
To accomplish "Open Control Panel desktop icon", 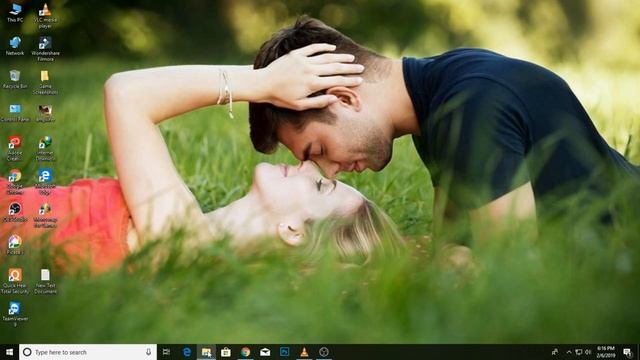I will click(15, 113).
